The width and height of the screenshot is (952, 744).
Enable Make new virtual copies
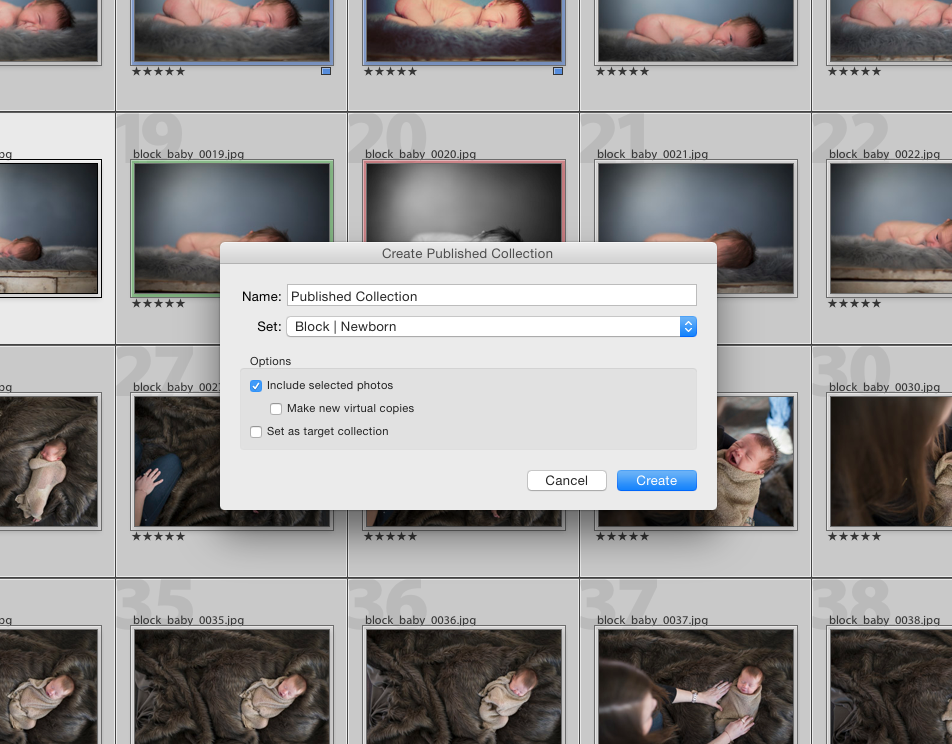(276, 409)
